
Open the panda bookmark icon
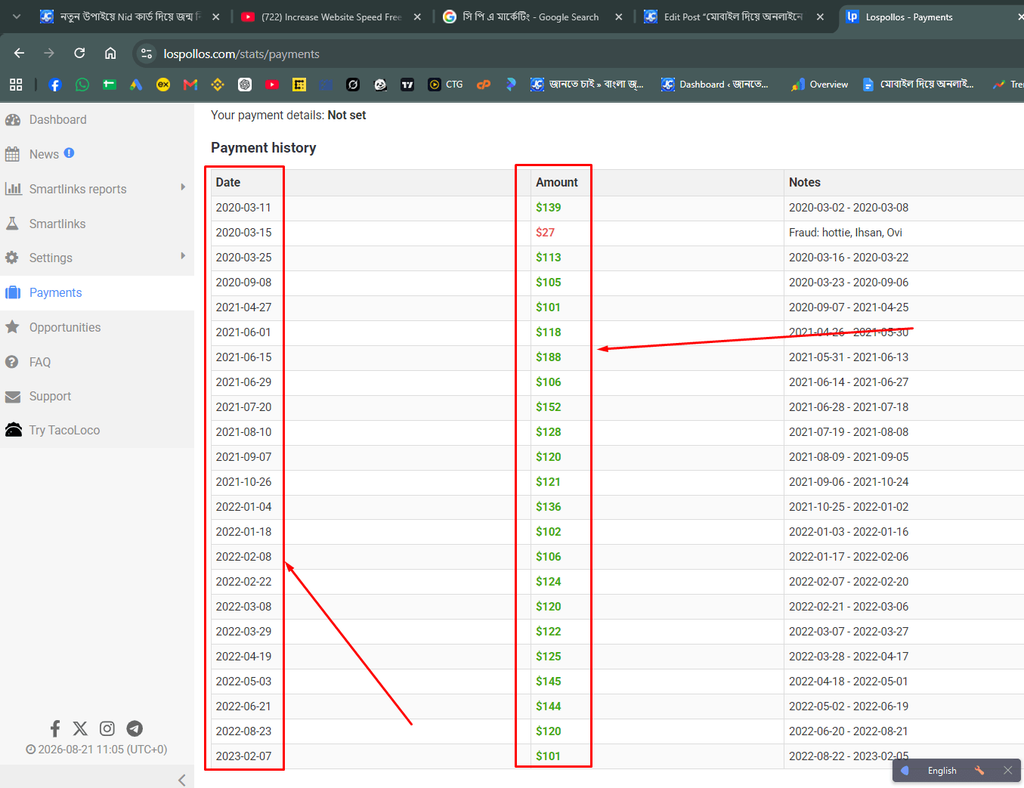[x=380, y=85]
